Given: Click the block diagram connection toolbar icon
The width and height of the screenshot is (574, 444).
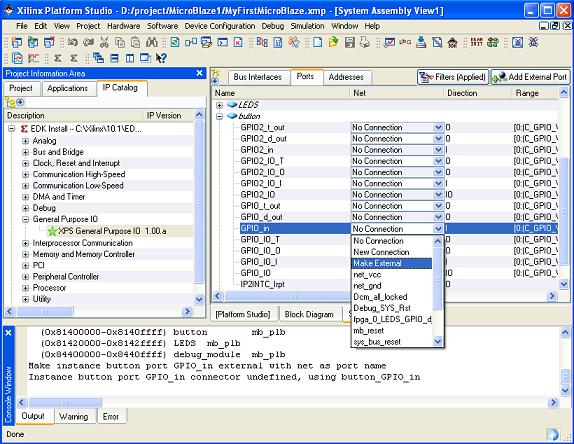Looking at the screenshot, I should tap(191, 42).
